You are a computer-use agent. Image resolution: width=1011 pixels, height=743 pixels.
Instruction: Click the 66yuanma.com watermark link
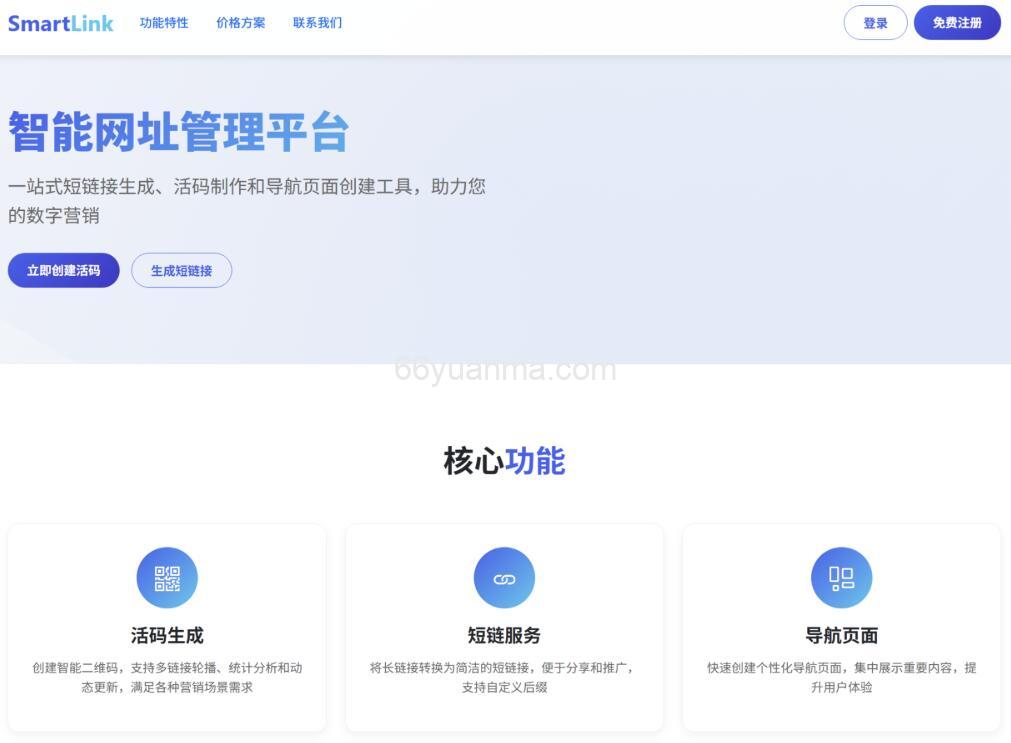pos(502,370)
